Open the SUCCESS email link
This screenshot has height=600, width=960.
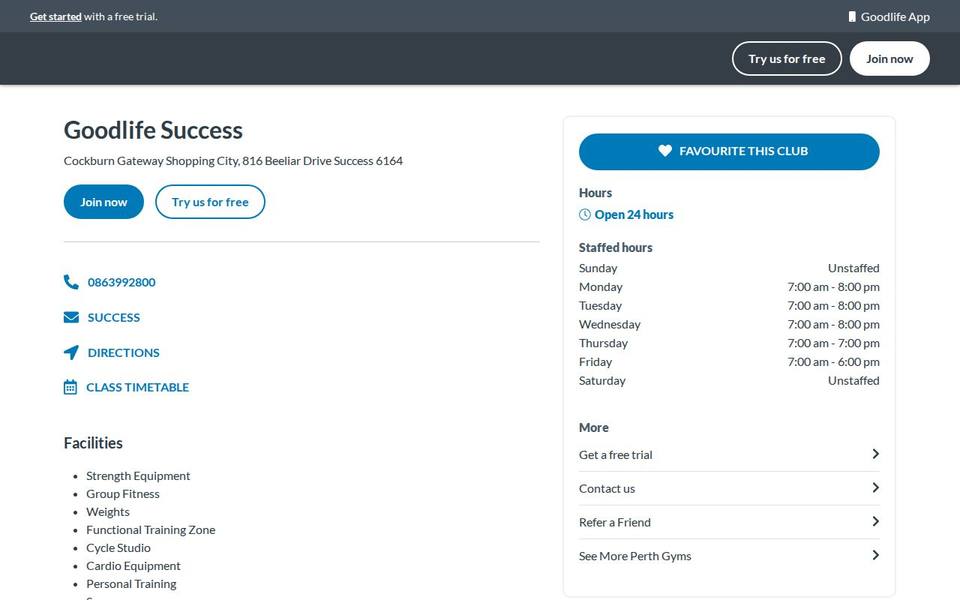pos(114,317)
